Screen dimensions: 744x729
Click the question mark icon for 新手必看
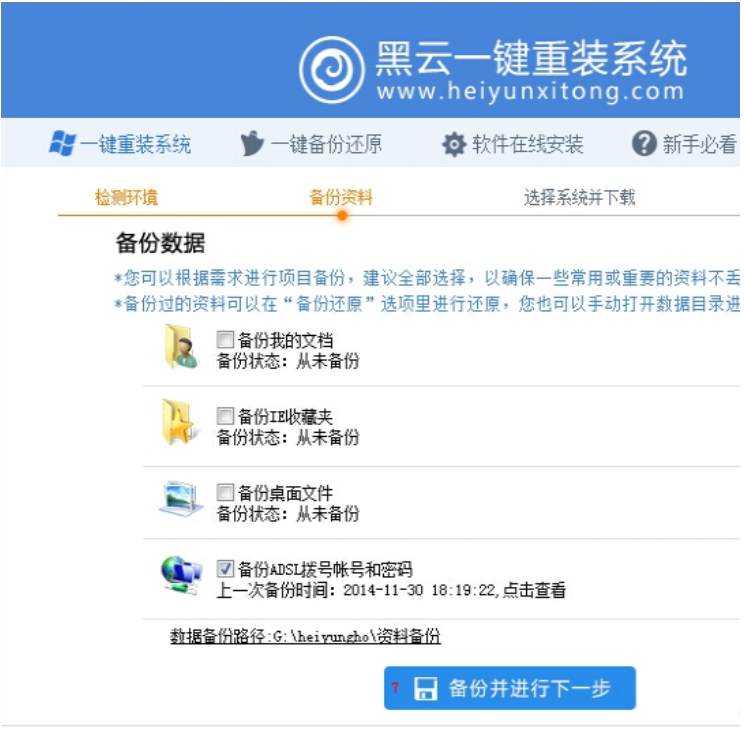click(644, 143)
